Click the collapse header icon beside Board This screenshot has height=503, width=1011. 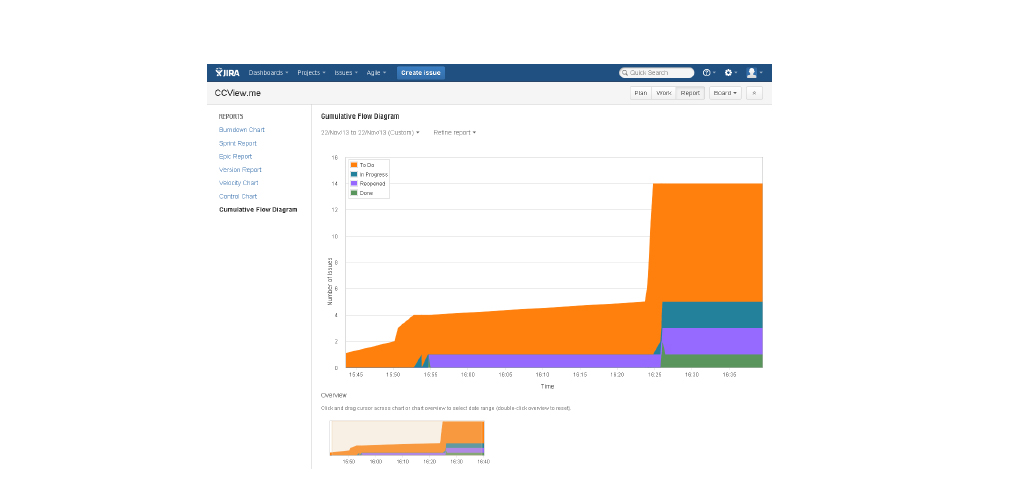[x=755, y=93]
